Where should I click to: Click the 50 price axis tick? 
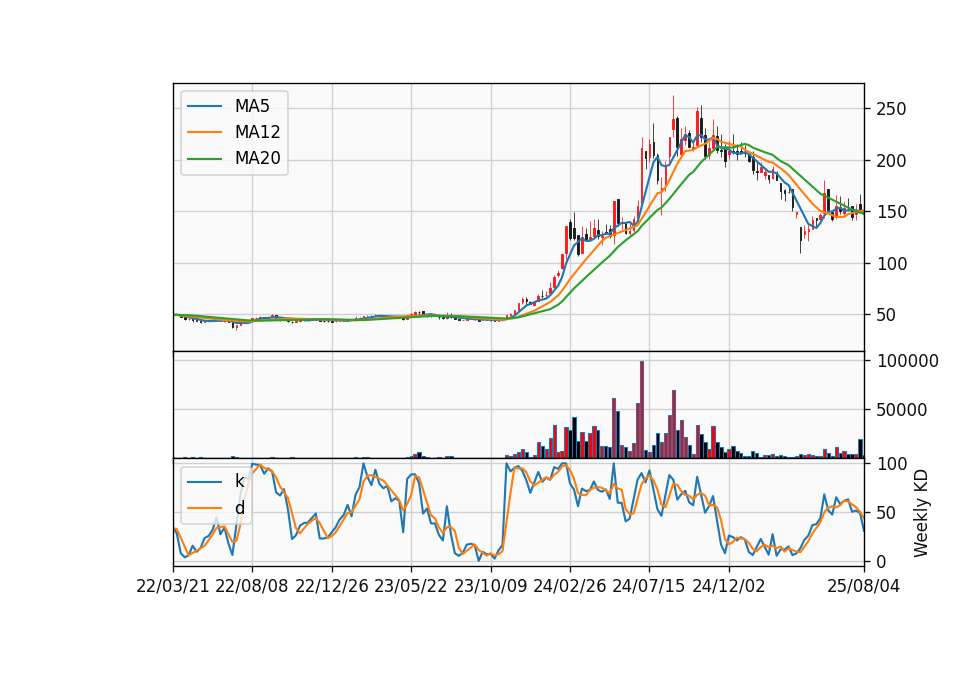tap(886, 315)
